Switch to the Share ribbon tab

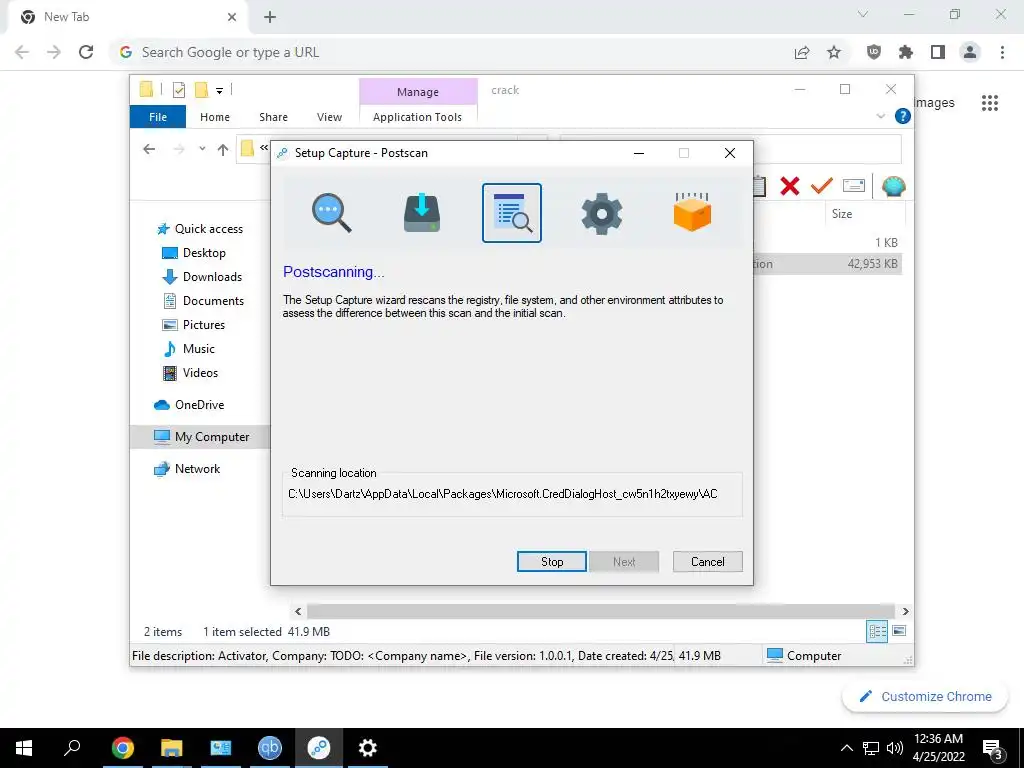point(273,117)
